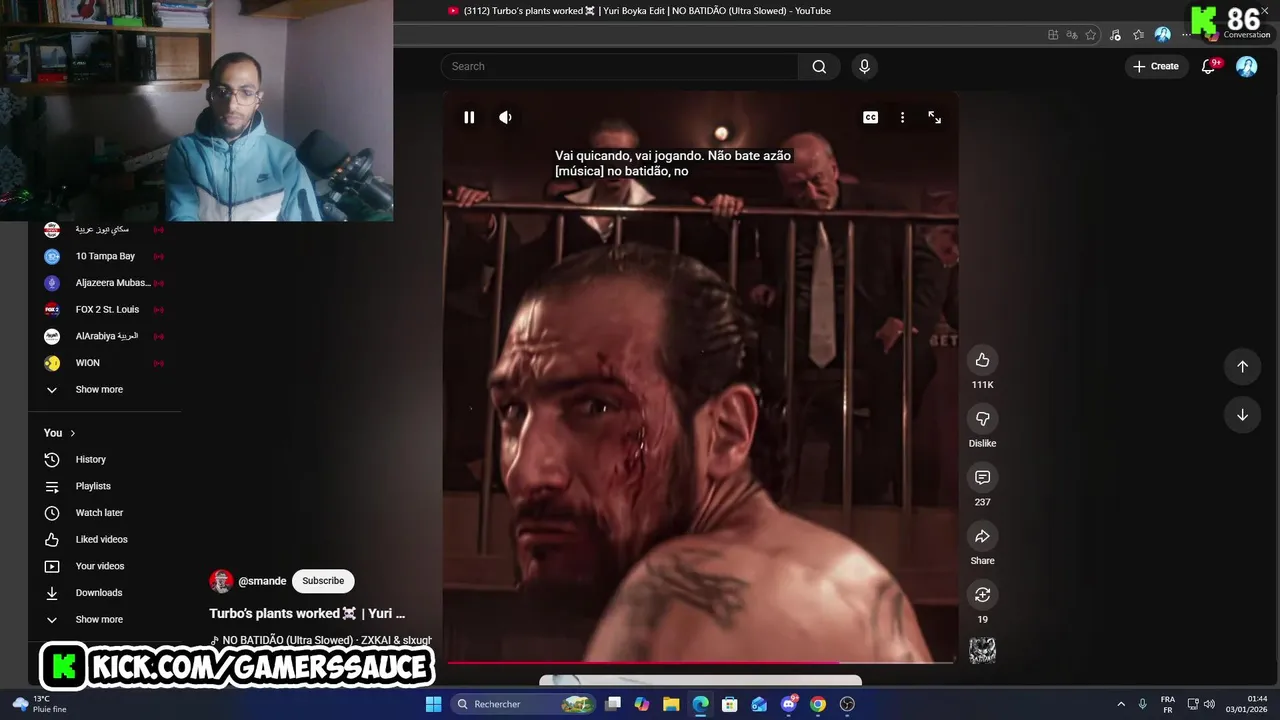Share this Short
Screen dimensions: 1280x720
(982, 536)
